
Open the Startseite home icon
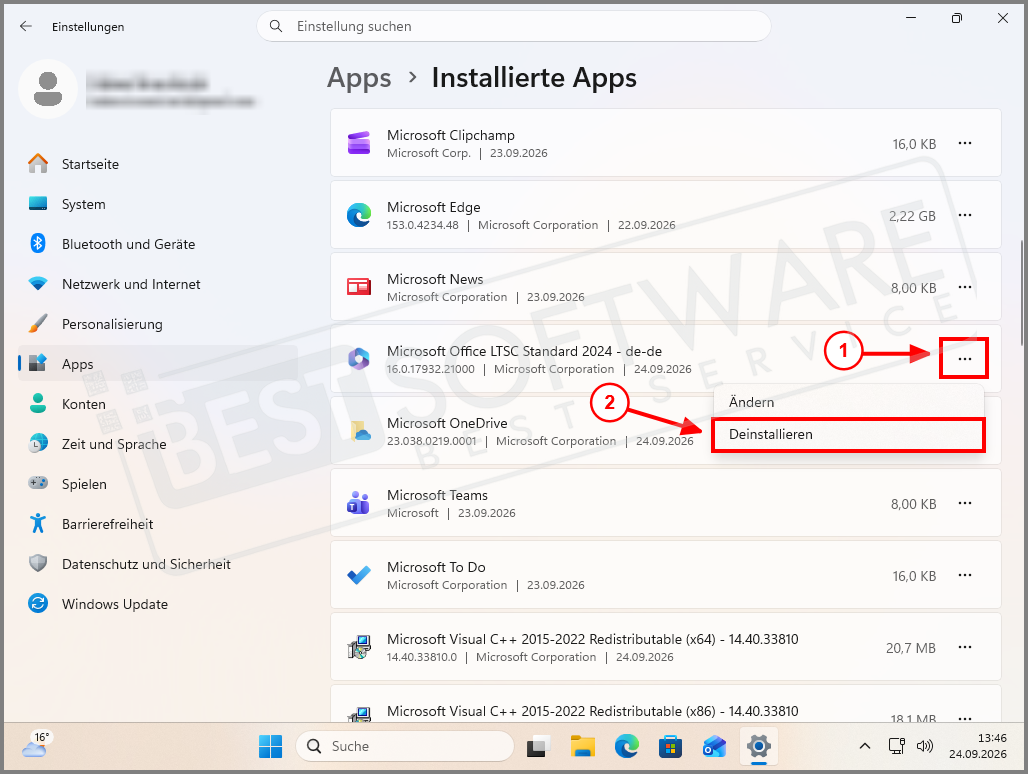pyautogui.click(x=38, y=164)
